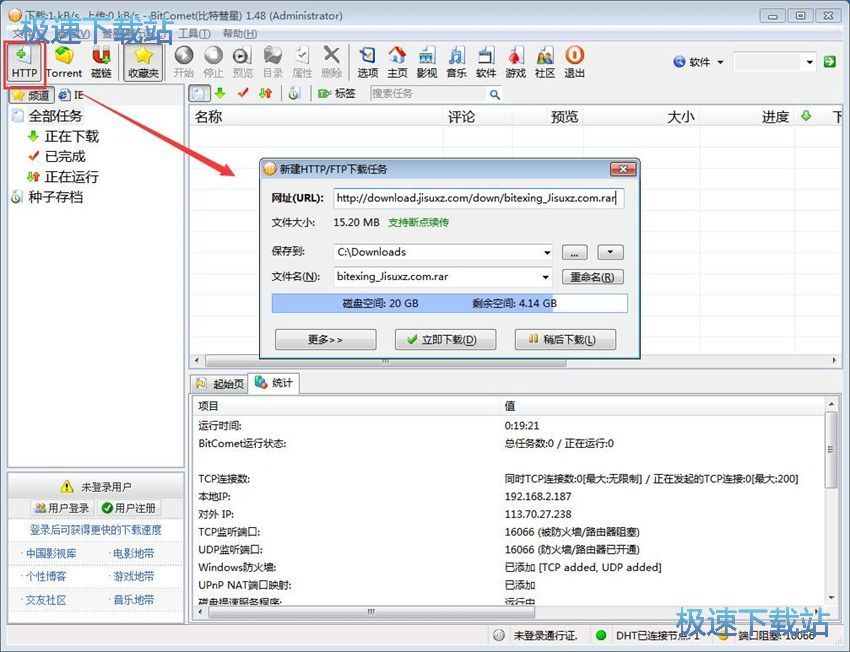Image resolution: width=850 pixels, height=652 pixels.
Task: Click the search magnifier icon
Action: pos(494,94)
